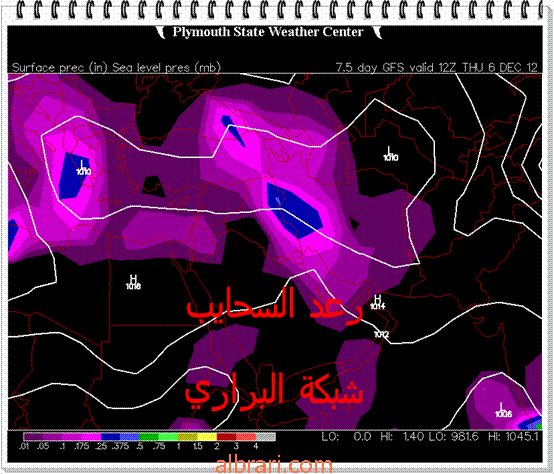
Task: Click the H 1014 high pressure marker
Action: coord(378,302)
